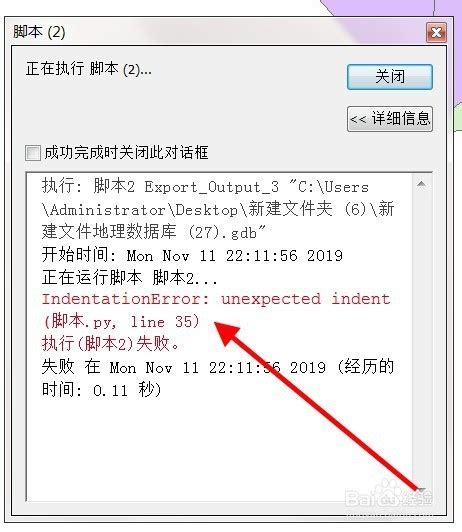Screen dimensions: 462x532
Task: Collapse details with << 详细信息 button
Action: point(390,119)
